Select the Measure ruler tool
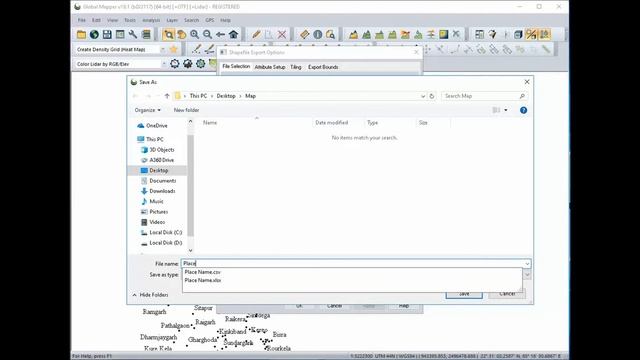The image size is (640, 360). pos(304,35)
